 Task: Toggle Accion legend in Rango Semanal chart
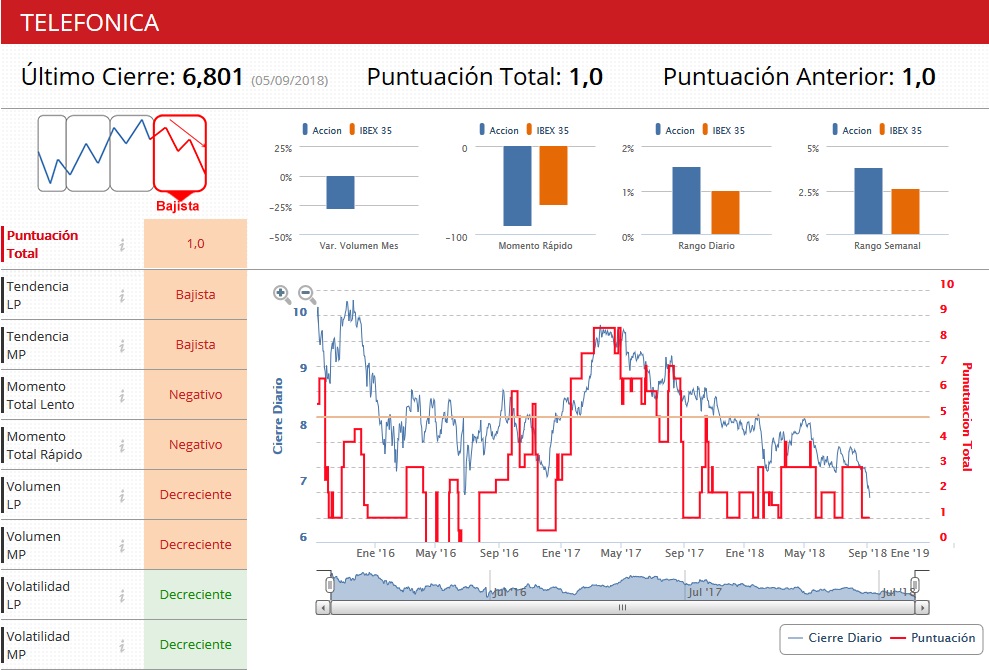click(x=852, y=130)
